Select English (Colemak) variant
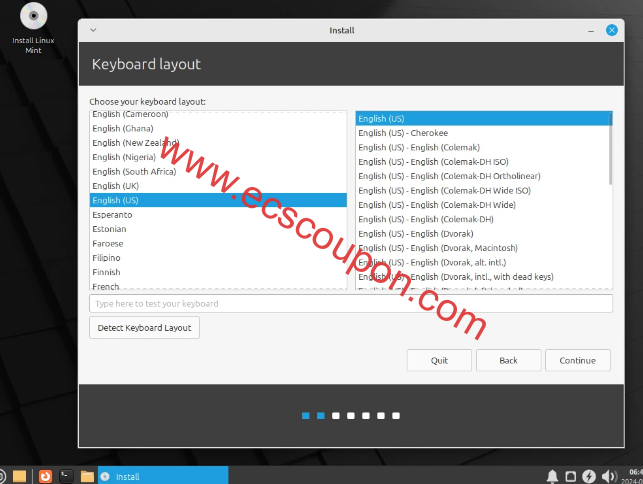Screen dimensions: 643x484 tap(482, 147)
